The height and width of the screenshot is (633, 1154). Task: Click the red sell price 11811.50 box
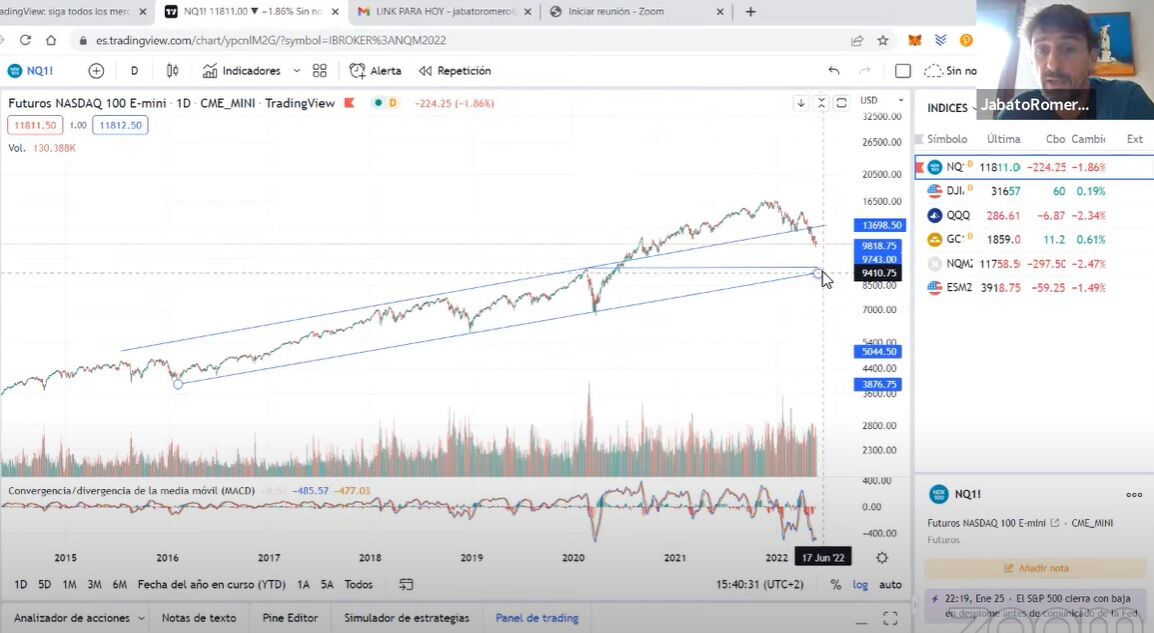(x=35, y=125)
